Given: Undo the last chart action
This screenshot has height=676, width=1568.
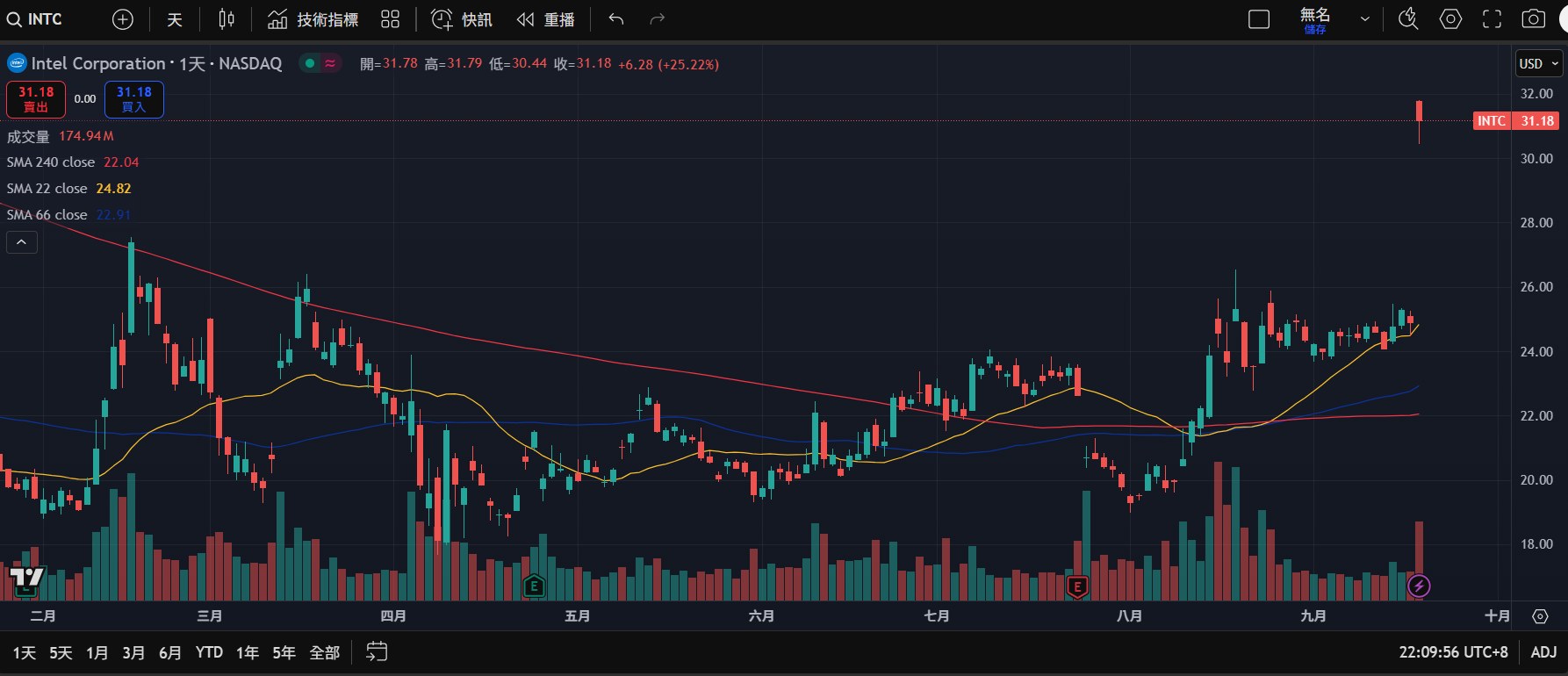Looking at the screenshot, I should (616, 19).
